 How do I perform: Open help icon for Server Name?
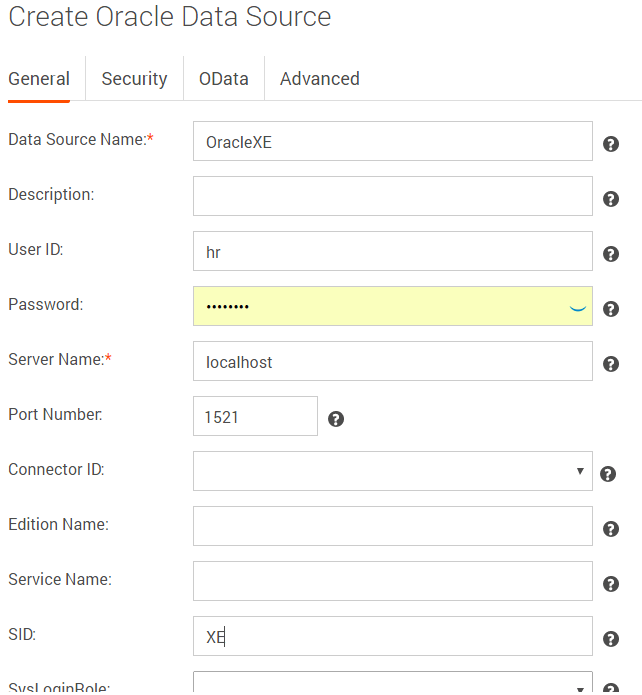(x=611, y=364)
